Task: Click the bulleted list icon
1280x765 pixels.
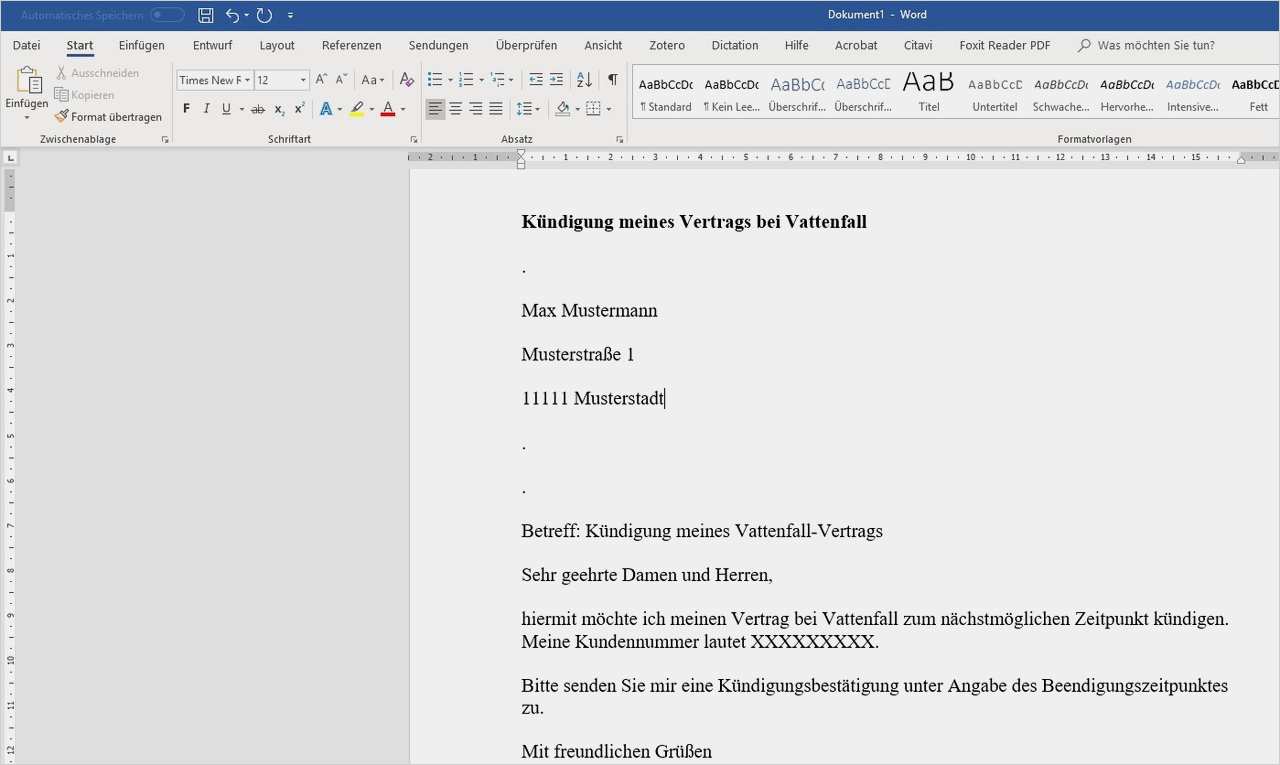Action: tap(434, 80)
